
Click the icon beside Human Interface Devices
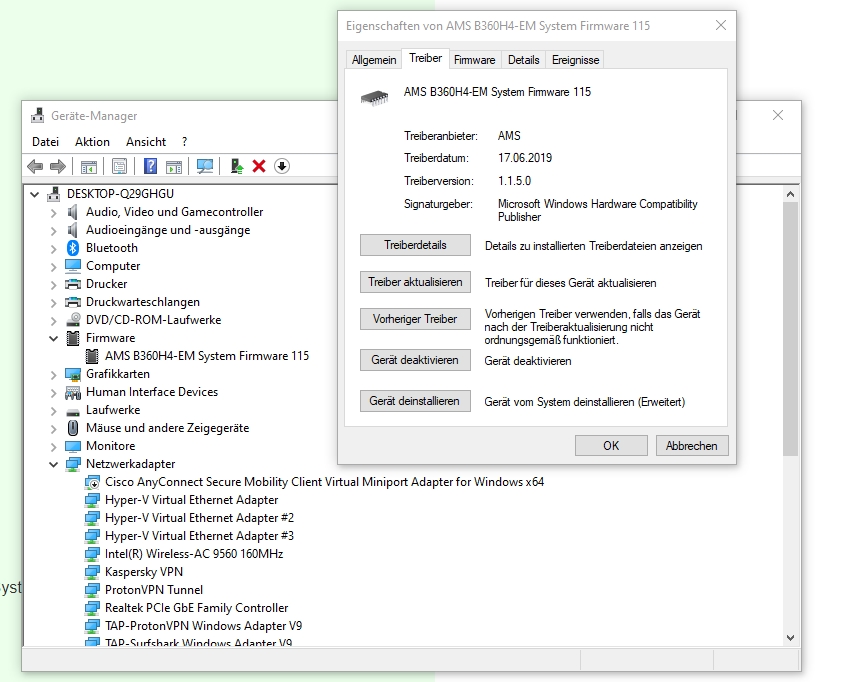tap(73, 392)
